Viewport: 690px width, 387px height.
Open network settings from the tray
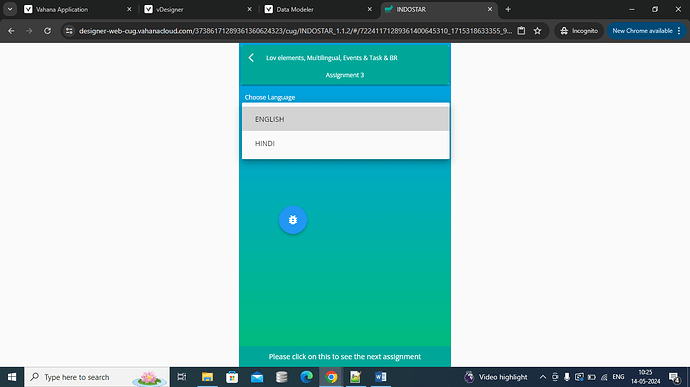pos(604,377)
